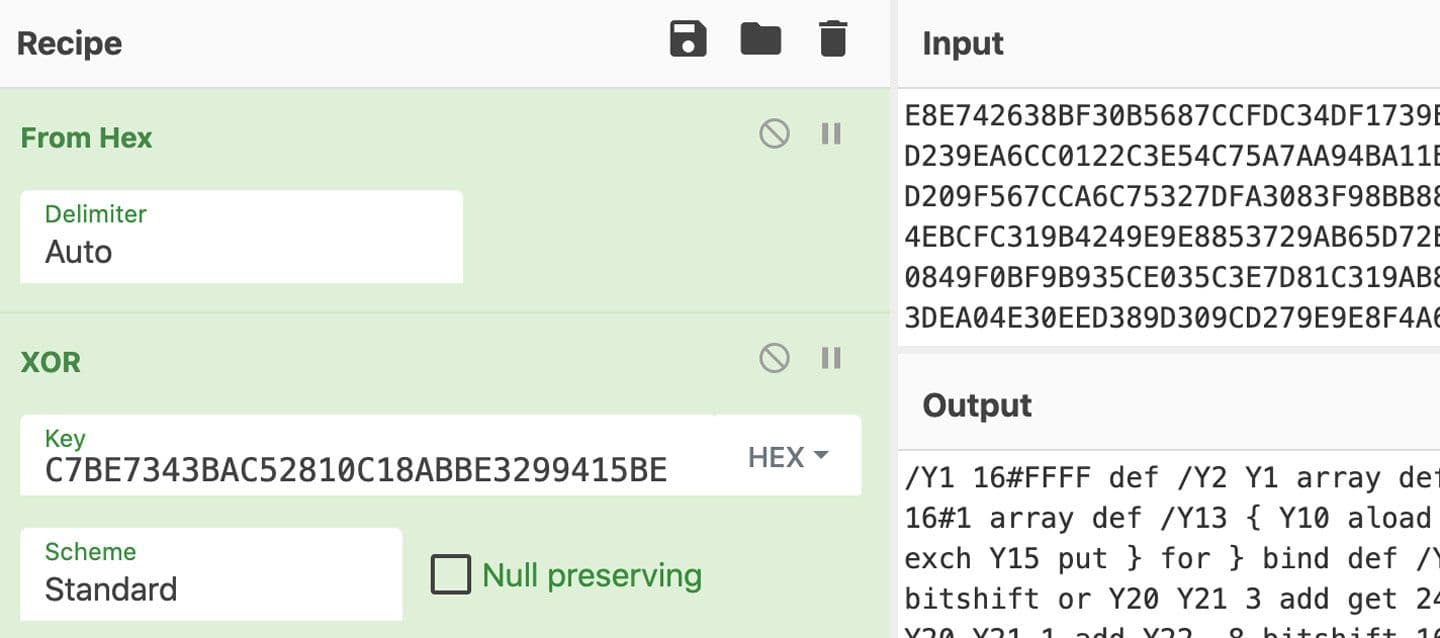Set a breakpoint on the From Hex operation

830,133
